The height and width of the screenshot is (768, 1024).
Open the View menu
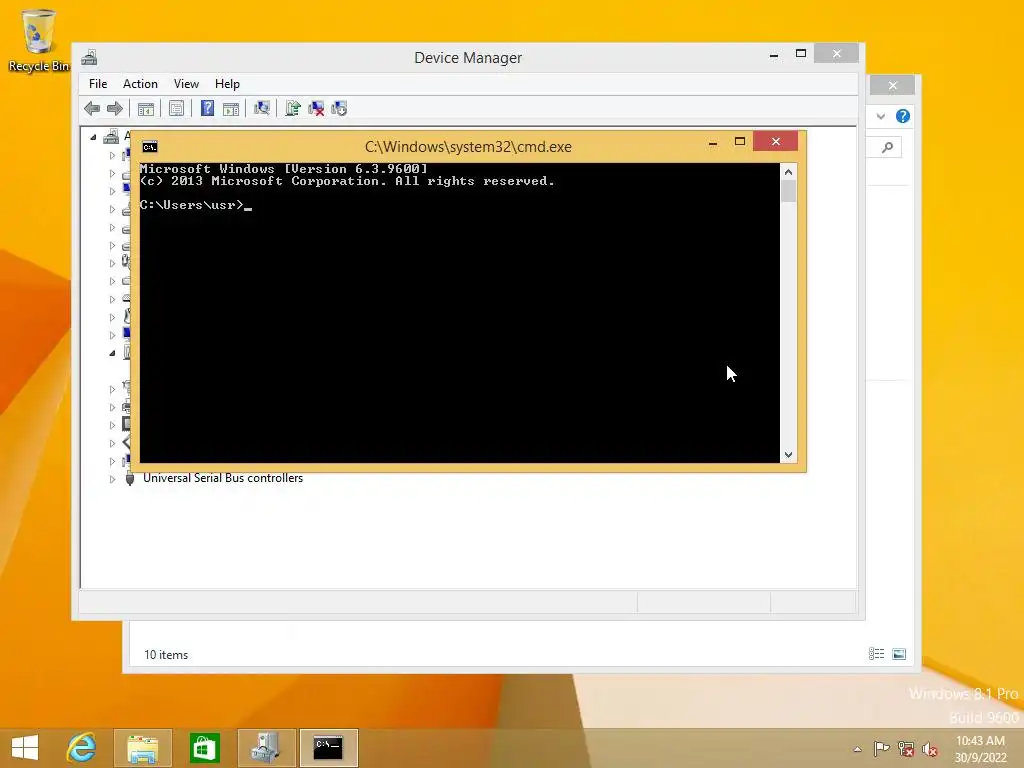point(186,84)
